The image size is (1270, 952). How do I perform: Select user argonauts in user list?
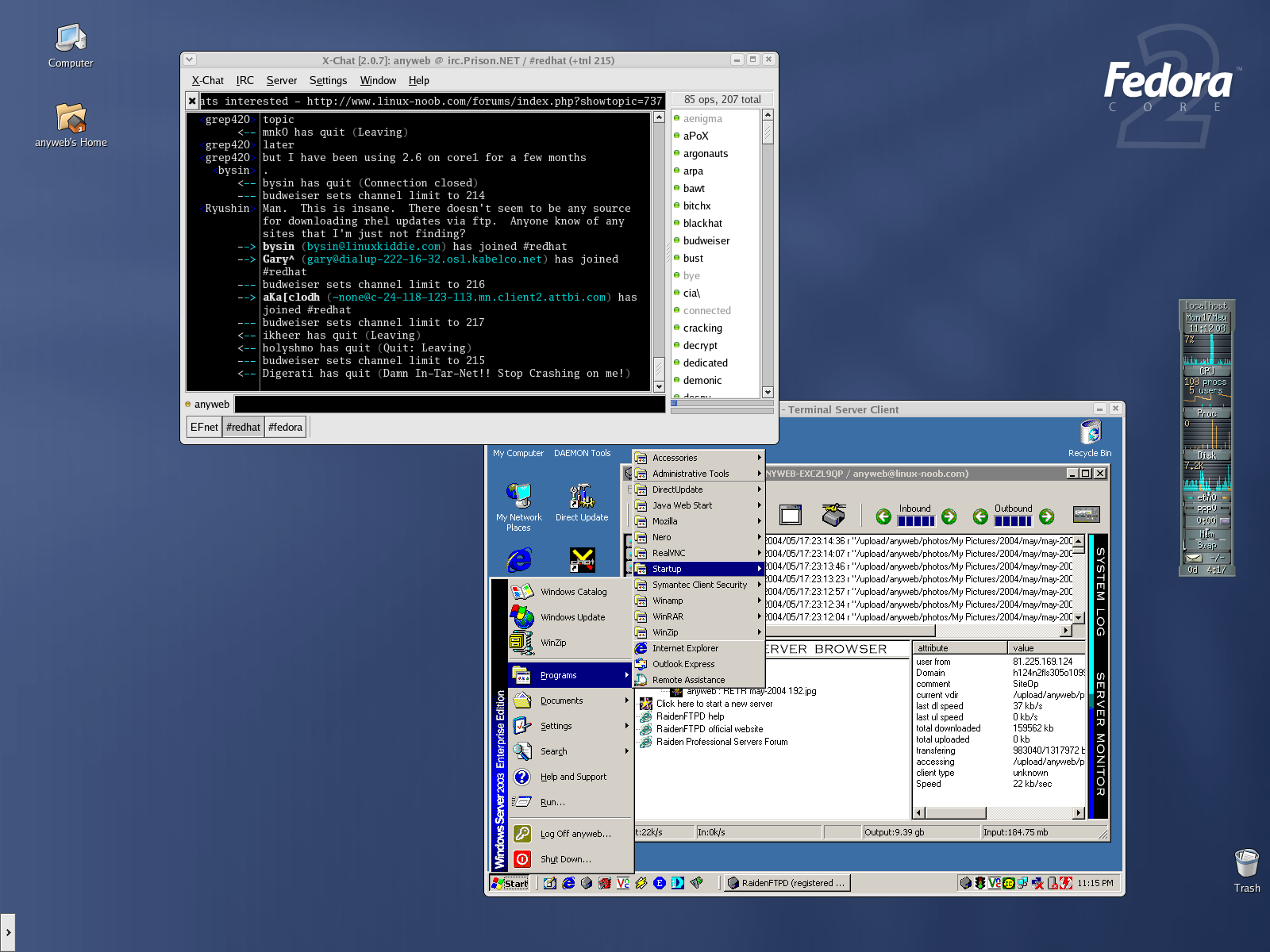coord(706,153)
